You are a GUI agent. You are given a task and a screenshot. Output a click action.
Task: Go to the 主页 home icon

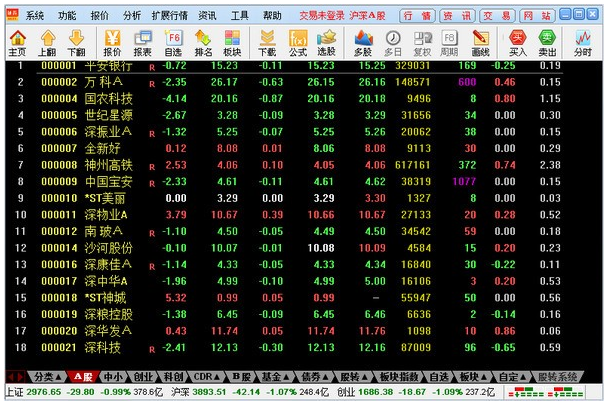point(17,43)
